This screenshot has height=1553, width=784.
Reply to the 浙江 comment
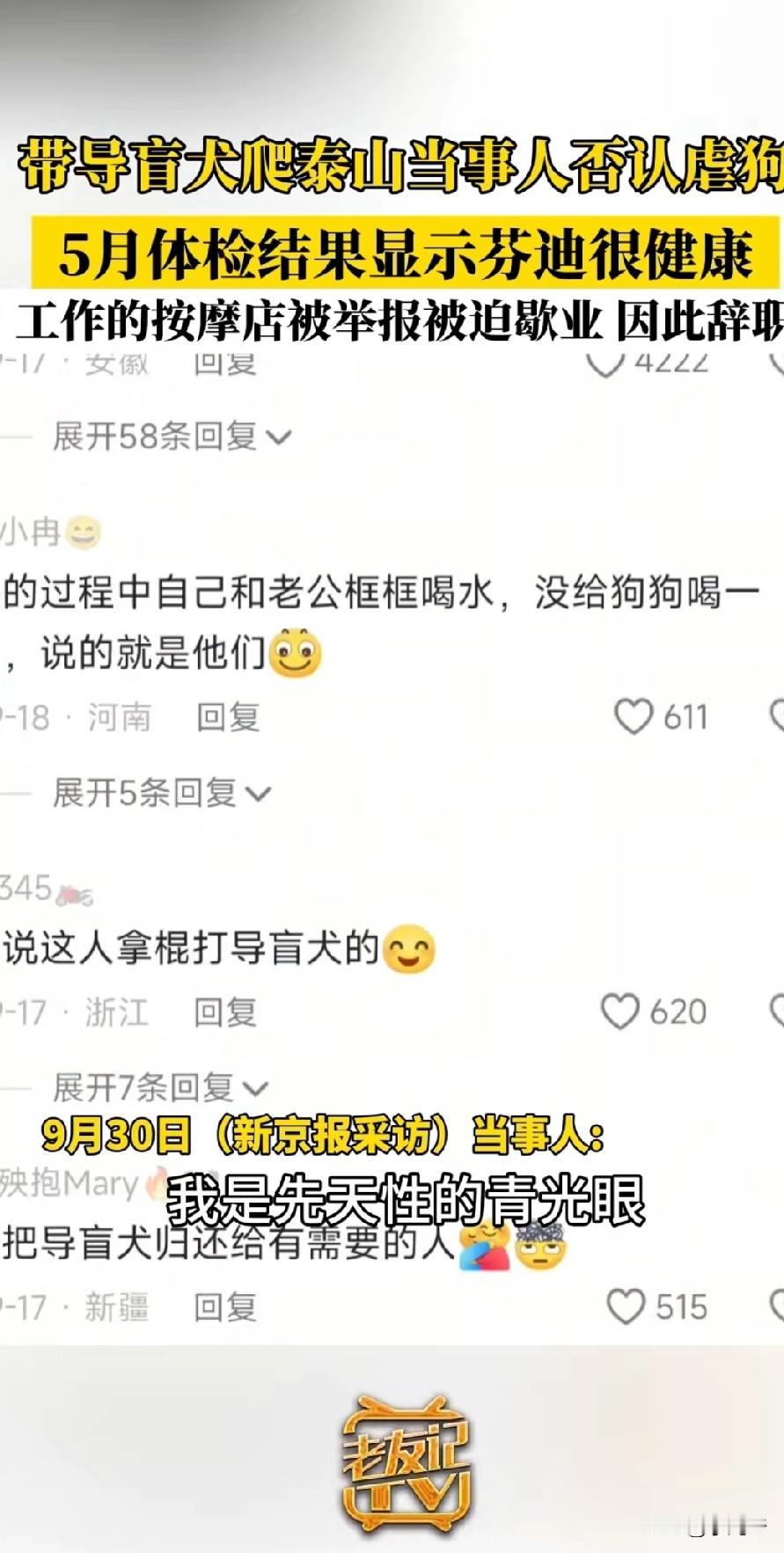coord(225,1012)
